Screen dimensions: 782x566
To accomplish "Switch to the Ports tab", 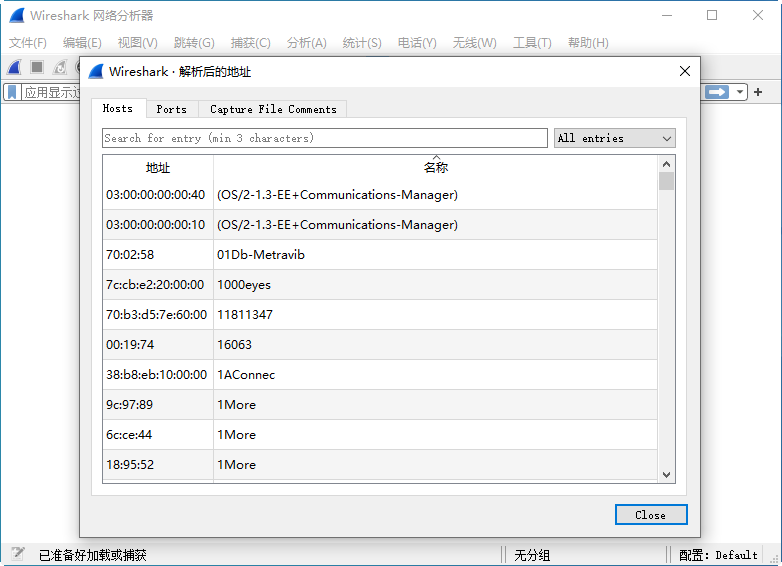I will (172, 109).
